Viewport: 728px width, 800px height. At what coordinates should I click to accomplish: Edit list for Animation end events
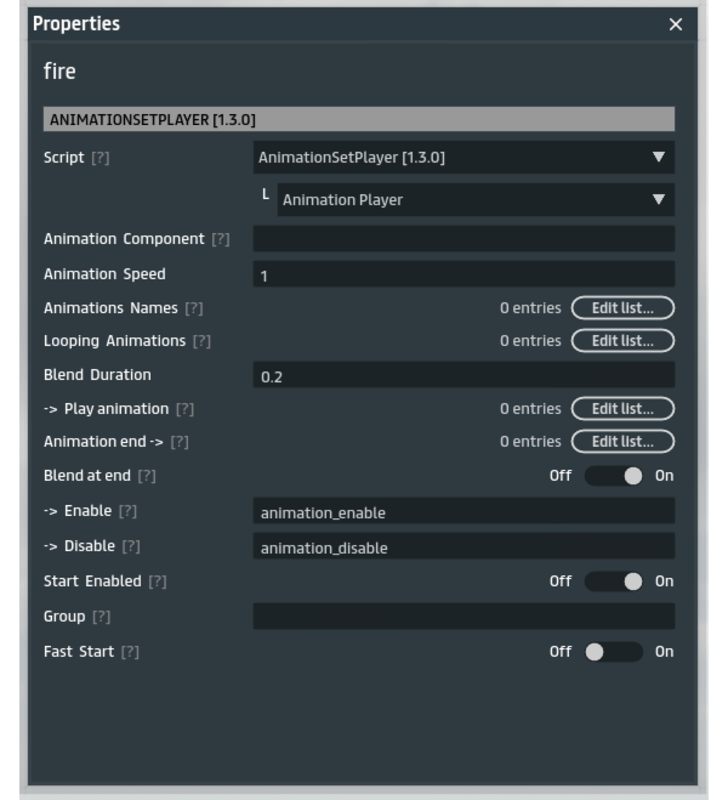pyautogui.click(x=622, y=441)
